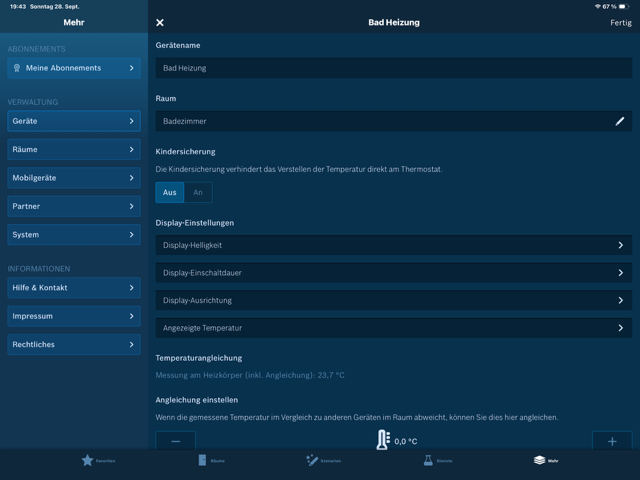Tap Fertig to finish editing
Screen dimensions: 640x480
point(620,22)
